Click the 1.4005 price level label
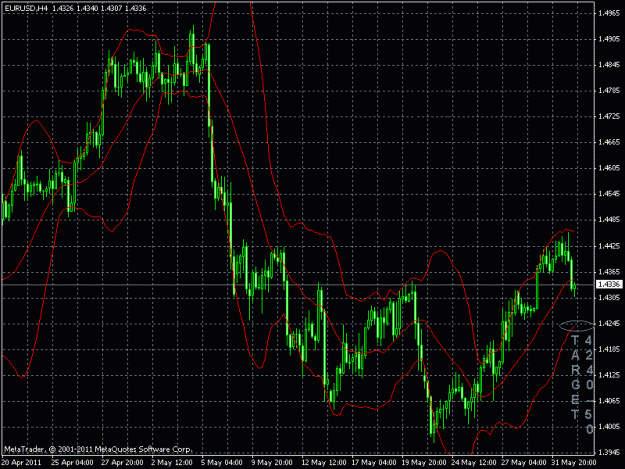625x469 pixels. click(x=609, y=427)
